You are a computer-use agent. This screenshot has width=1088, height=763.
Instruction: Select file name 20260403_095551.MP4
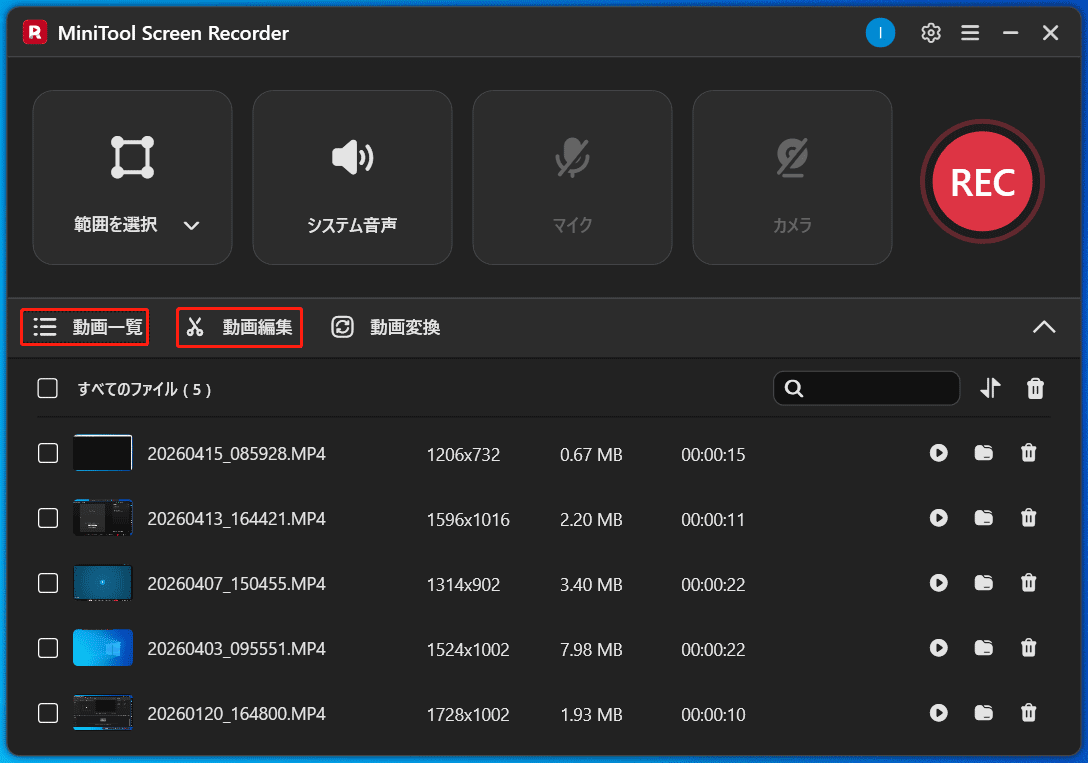[x=237, y=649]
